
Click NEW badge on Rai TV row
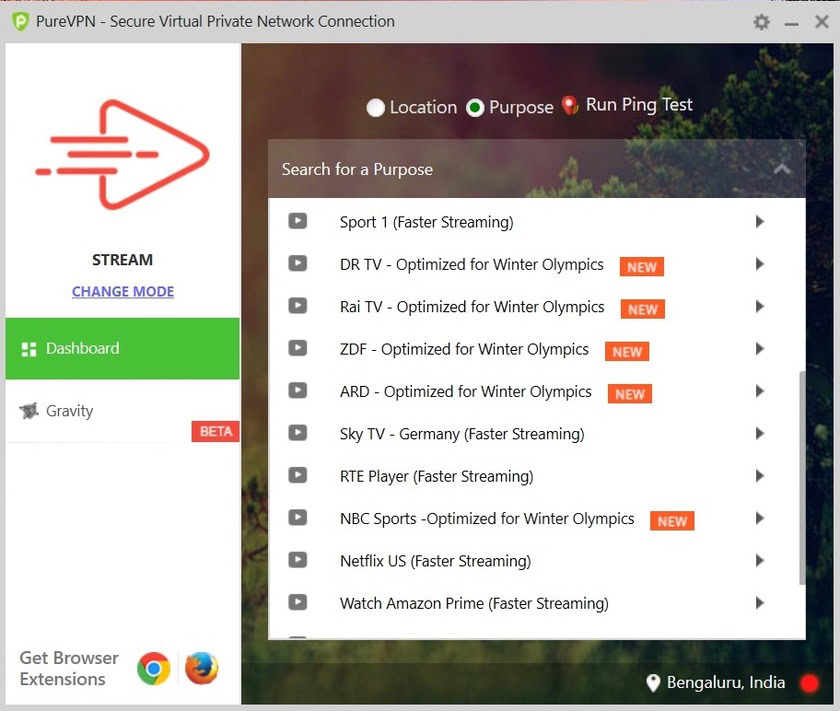coord(642,309)
